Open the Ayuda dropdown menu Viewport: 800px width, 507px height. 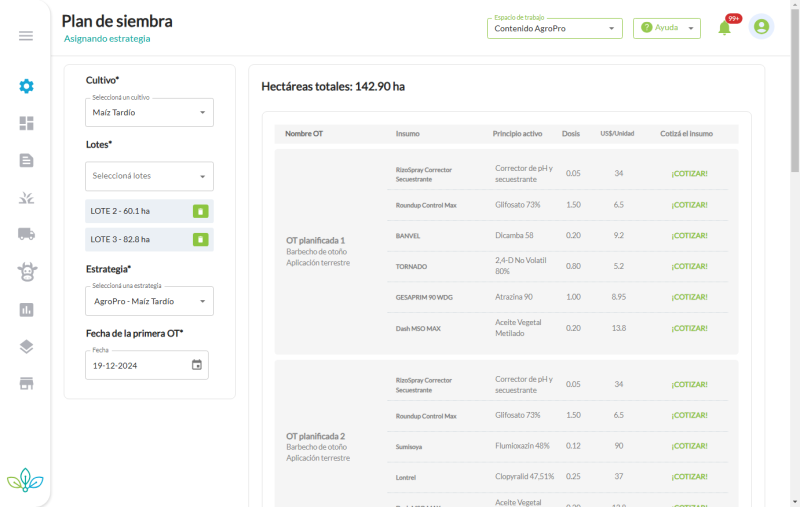667,28
